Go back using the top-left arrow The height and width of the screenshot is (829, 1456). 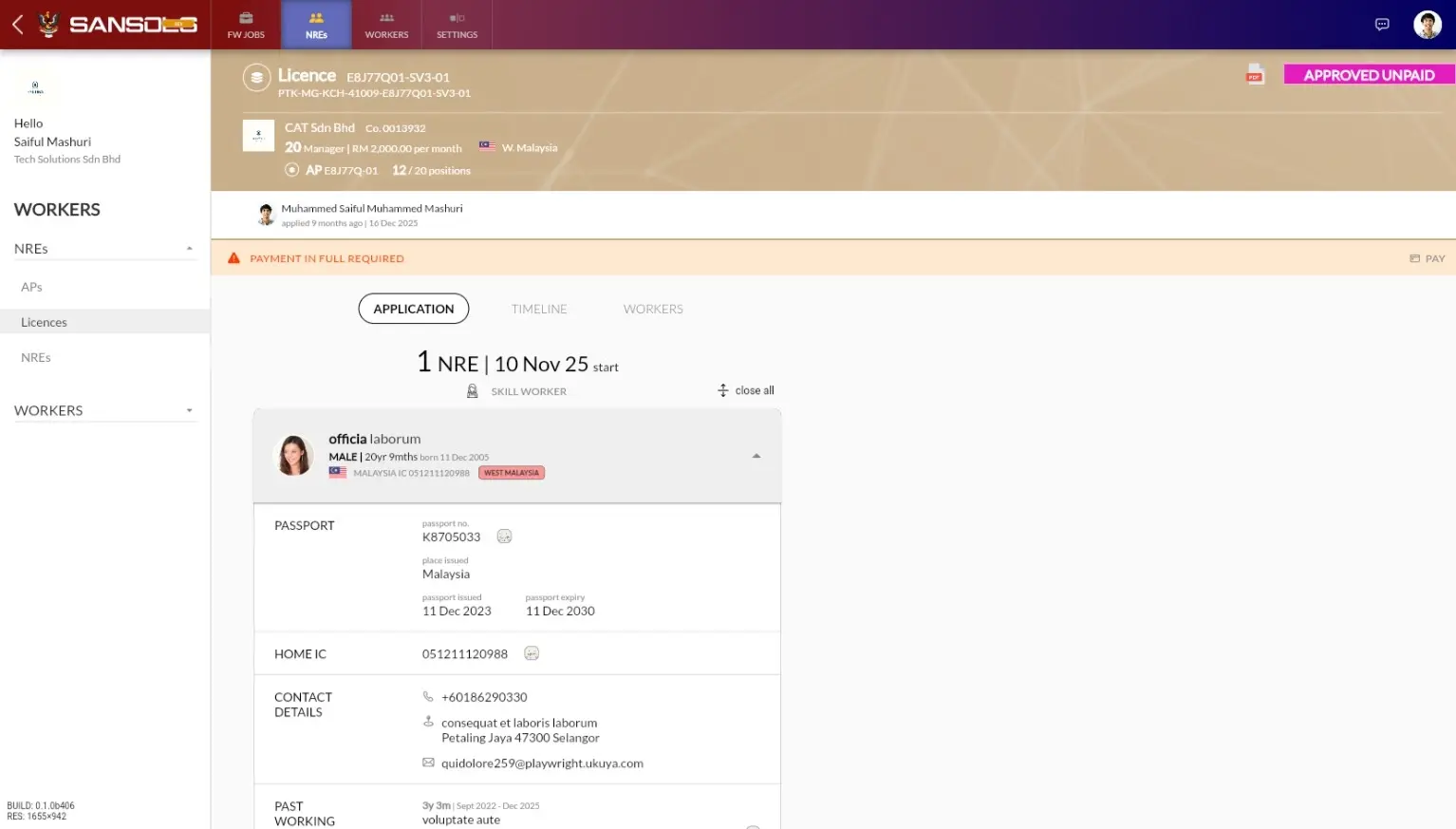coord(17,24)
